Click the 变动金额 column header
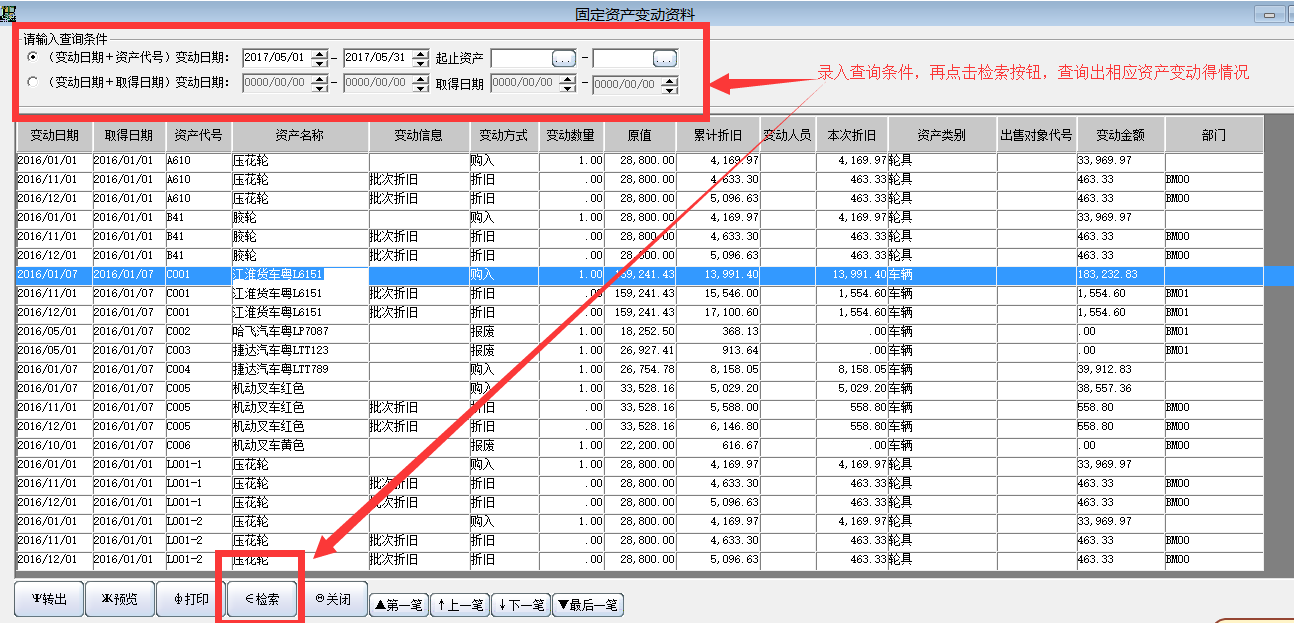 (x=1120, y=135)
